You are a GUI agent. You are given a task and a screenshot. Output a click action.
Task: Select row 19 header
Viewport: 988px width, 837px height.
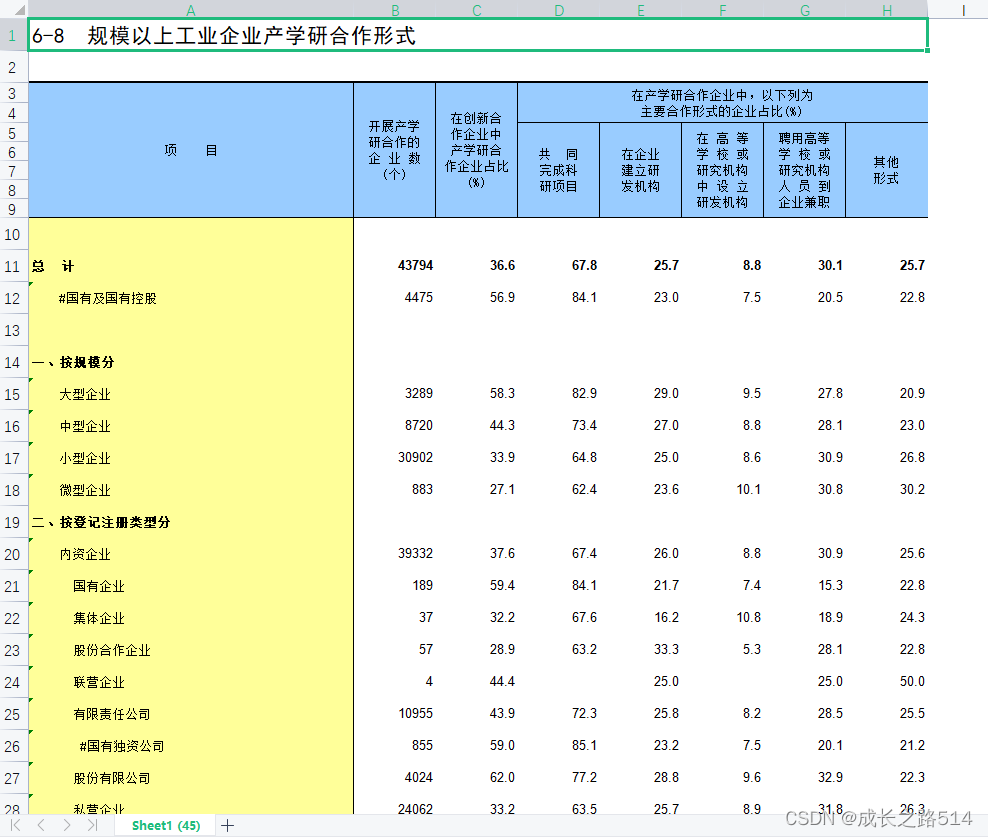14,522
